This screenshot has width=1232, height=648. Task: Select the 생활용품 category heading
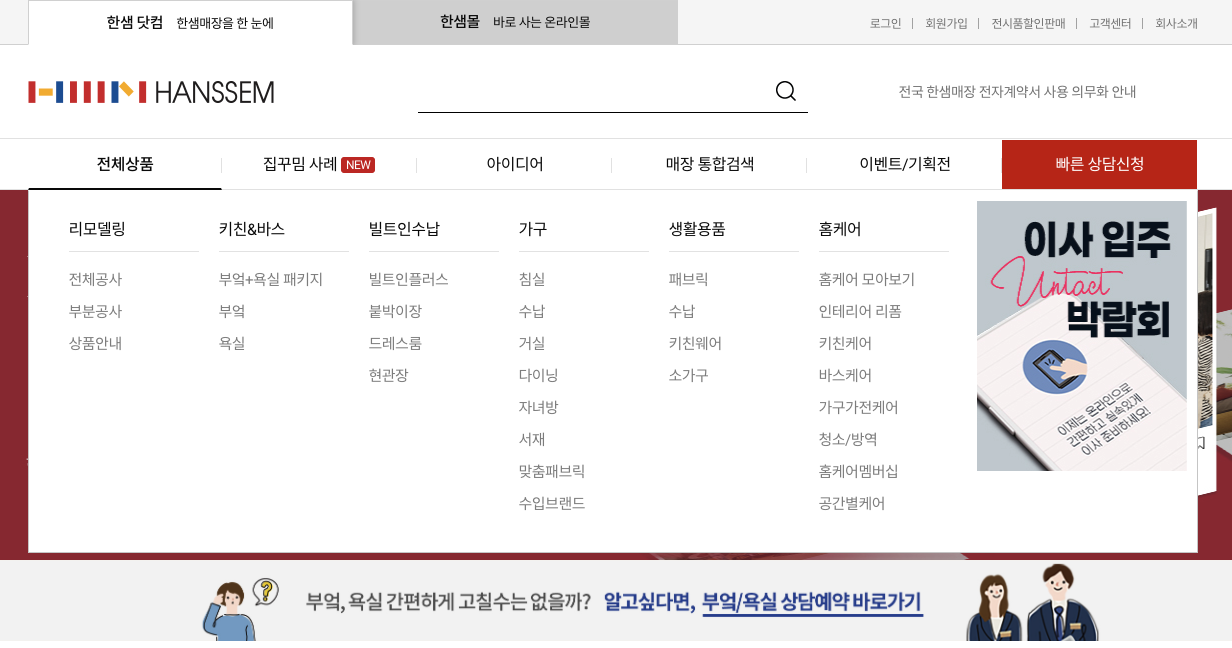[x=697, y=229]
